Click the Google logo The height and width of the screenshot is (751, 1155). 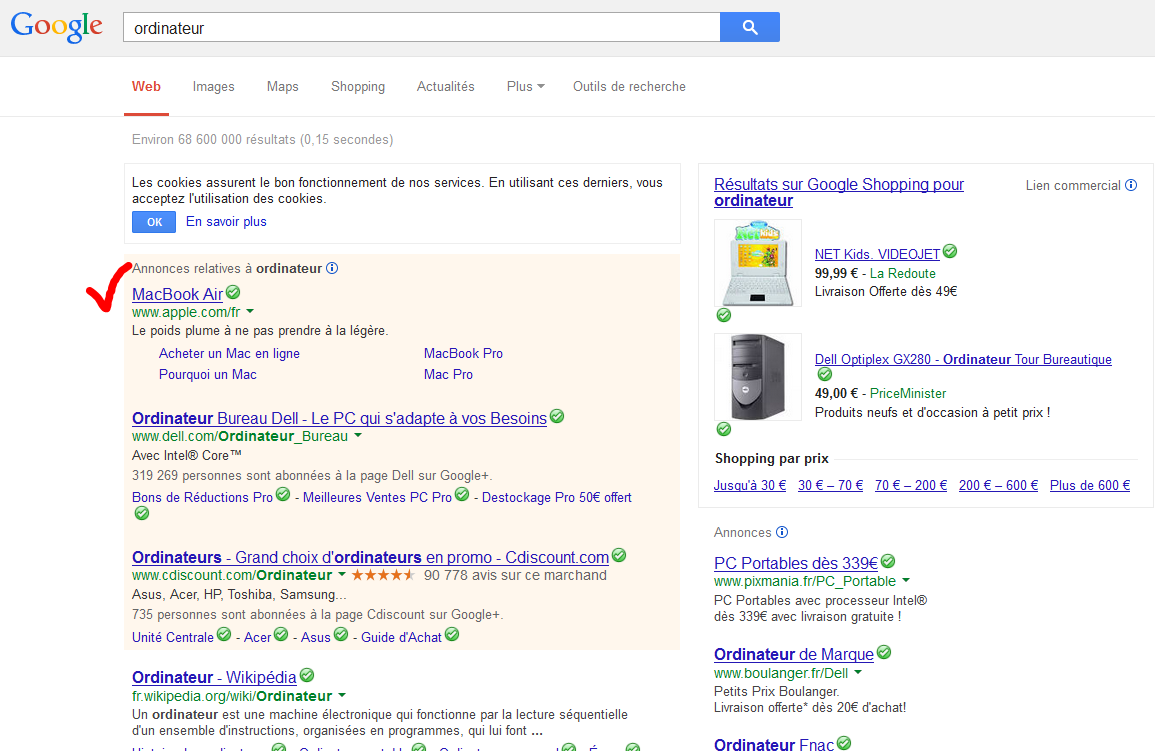click(57, 27)
